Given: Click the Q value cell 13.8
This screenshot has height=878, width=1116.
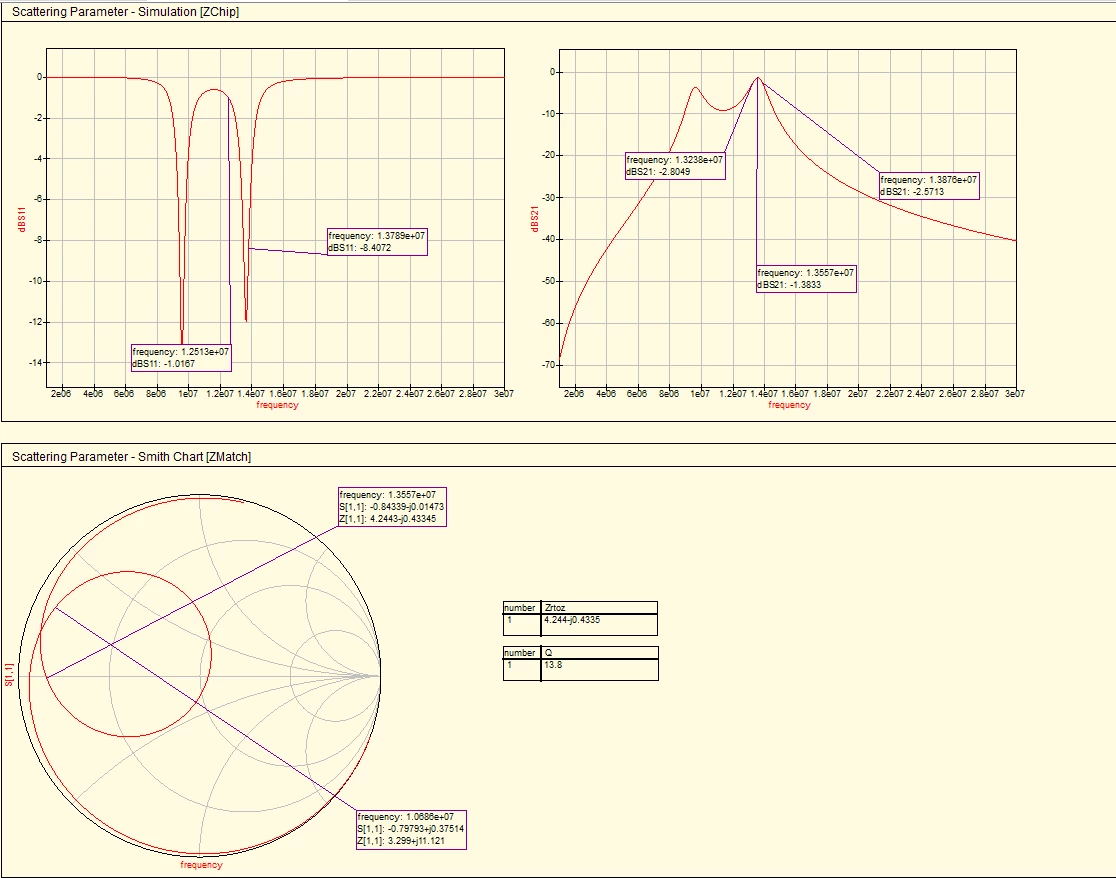Looking at the screenshot, I should pyautogui.click(x=599, y=670).
